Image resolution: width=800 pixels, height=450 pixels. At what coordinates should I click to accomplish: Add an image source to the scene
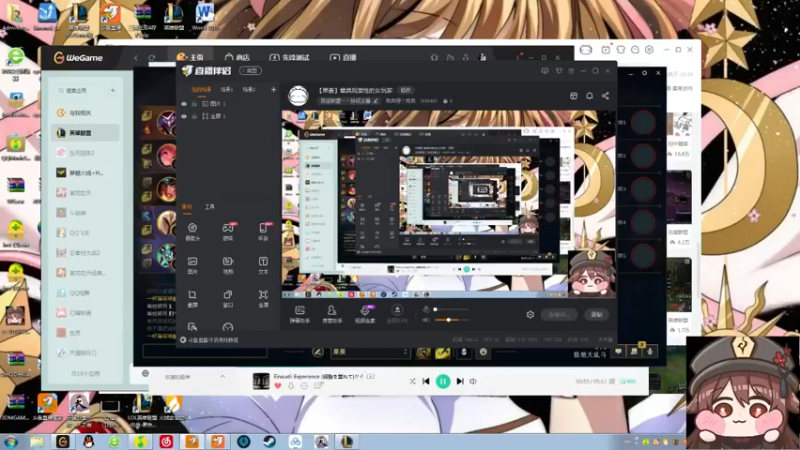[192, 265]
